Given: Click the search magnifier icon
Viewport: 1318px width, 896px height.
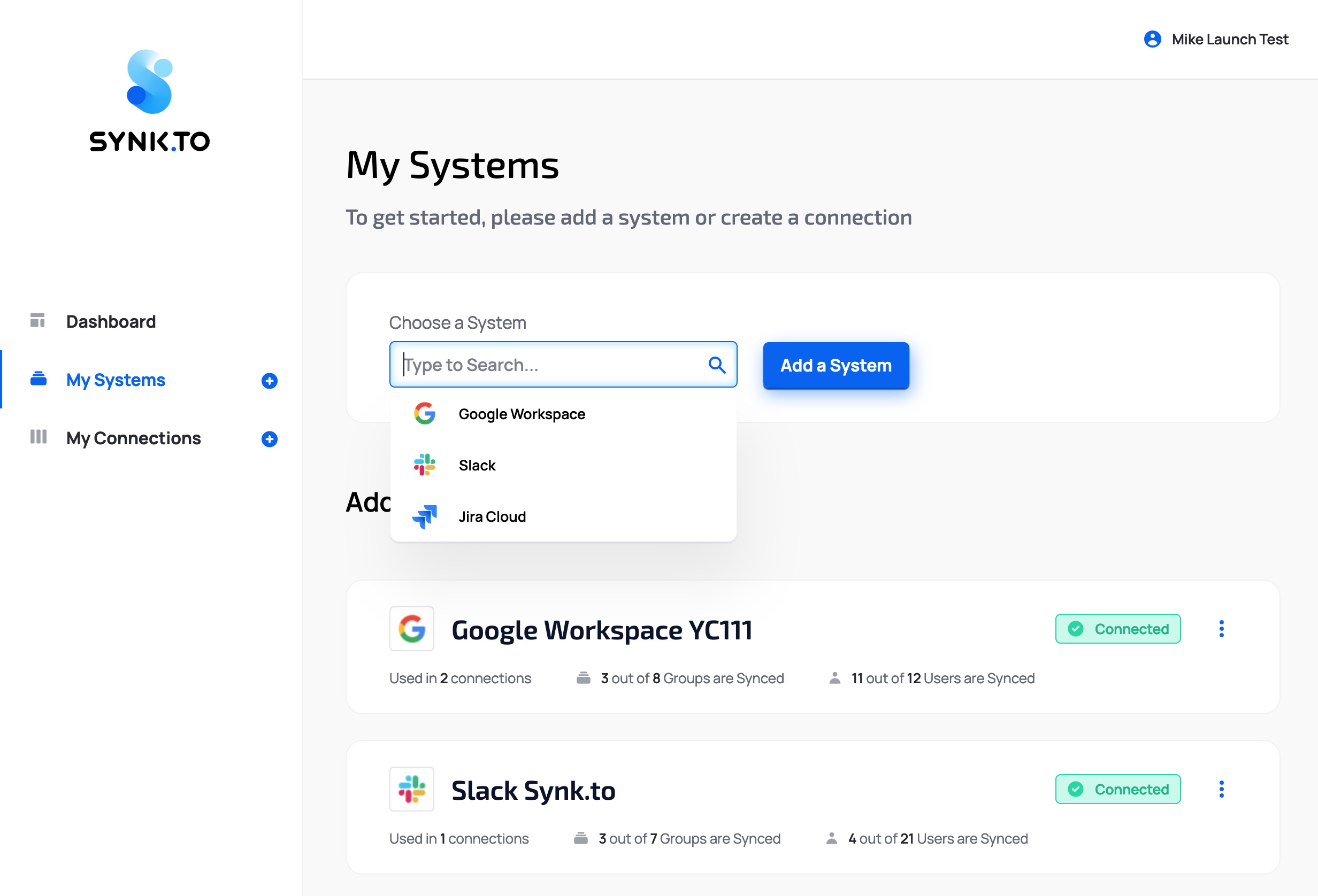Looking at the screenshot, I should click(x=717, y=365).
